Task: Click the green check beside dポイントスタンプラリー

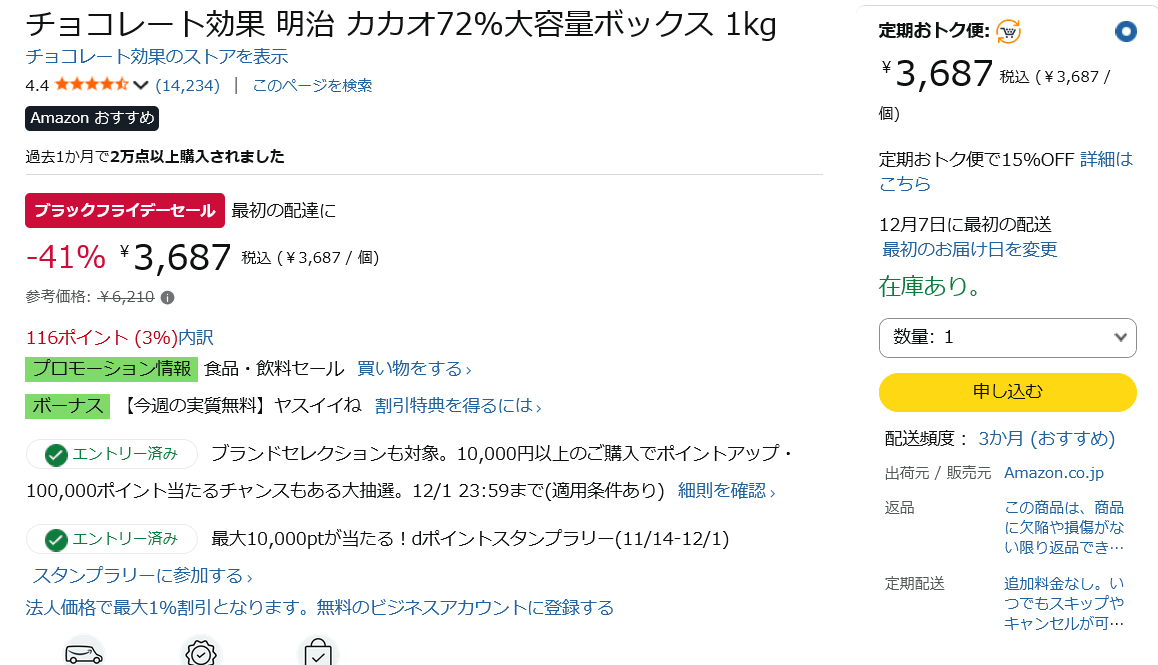Action: click(57, 540)
